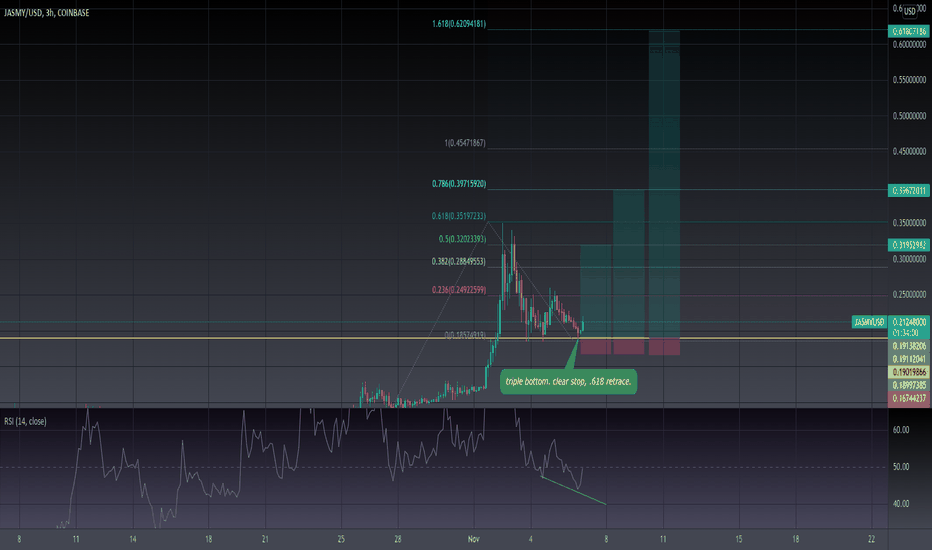Click the 0.25000000 price axis value
Viewport: 932px width, 550px height.
909,294
